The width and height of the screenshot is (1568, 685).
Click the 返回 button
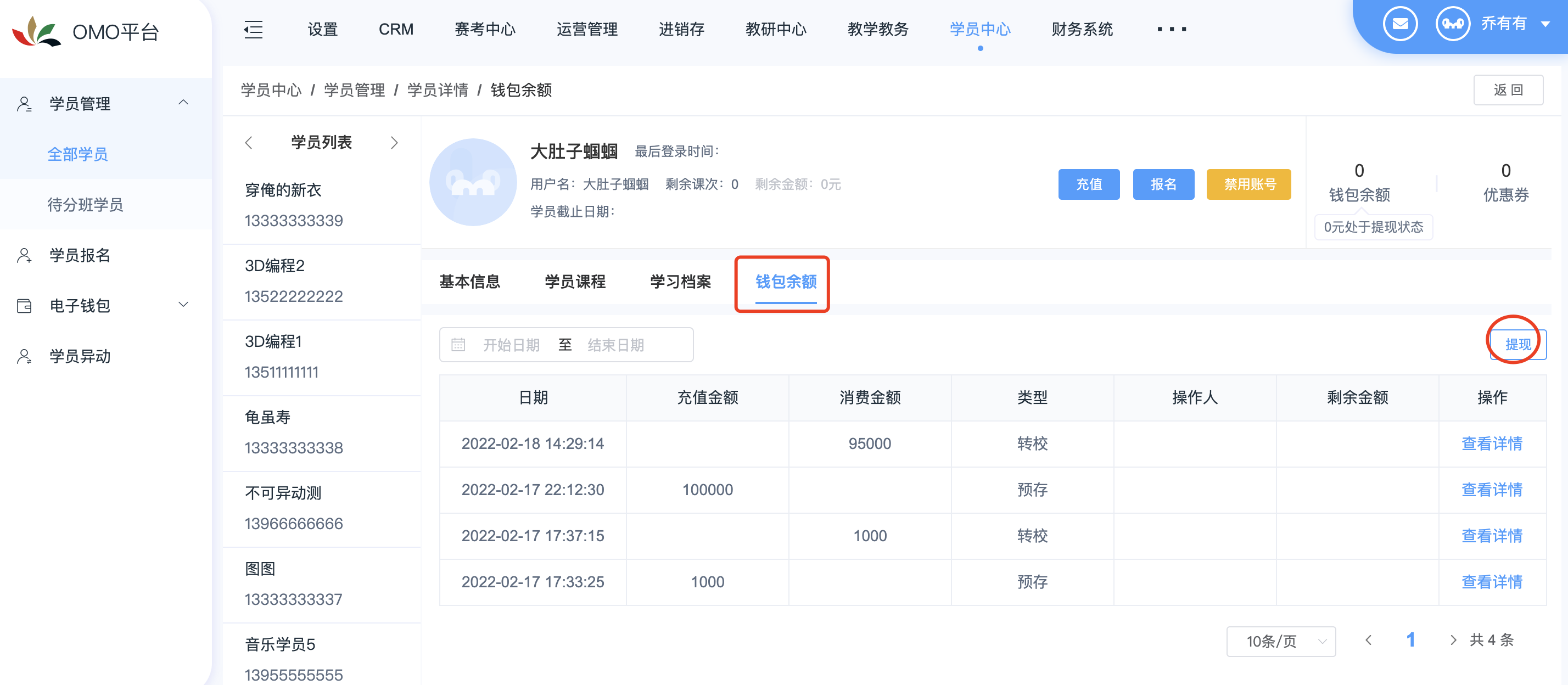(1508, 90)
